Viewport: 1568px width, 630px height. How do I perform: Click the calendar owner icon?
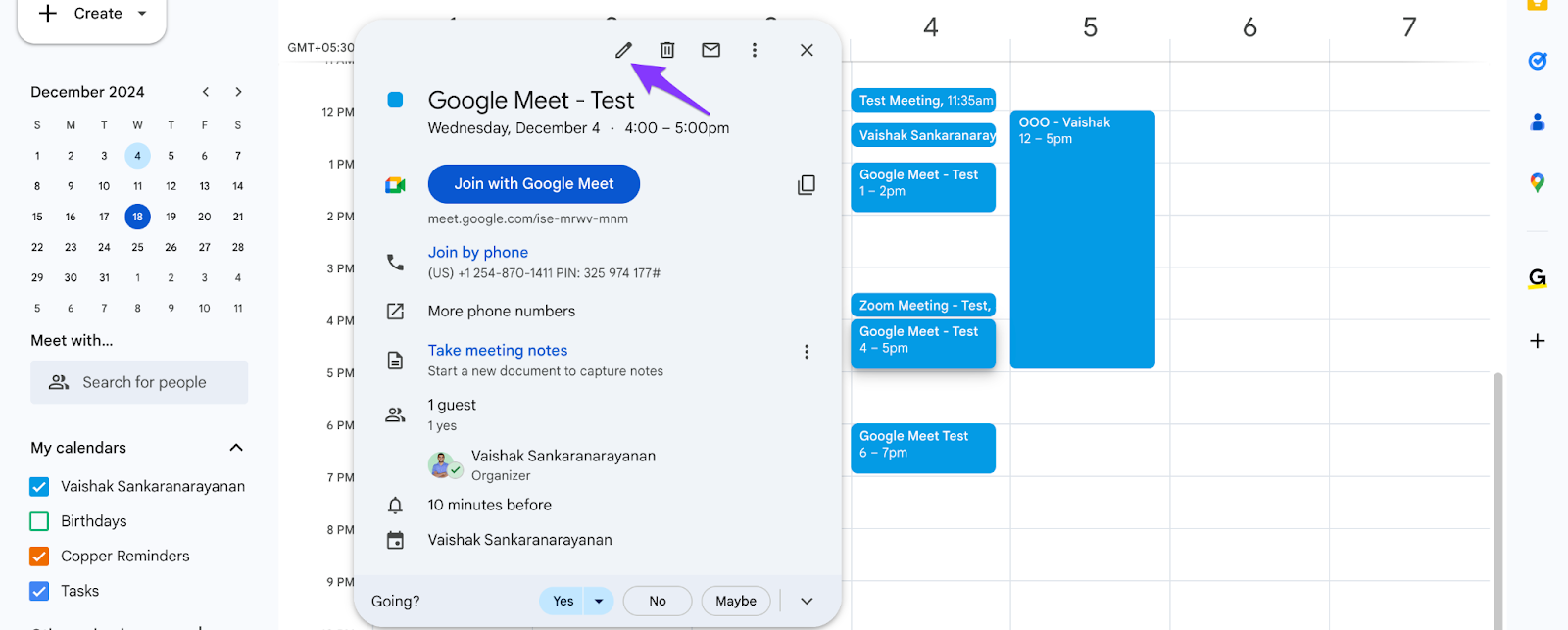pyautogui.click(x=395, y=541)
